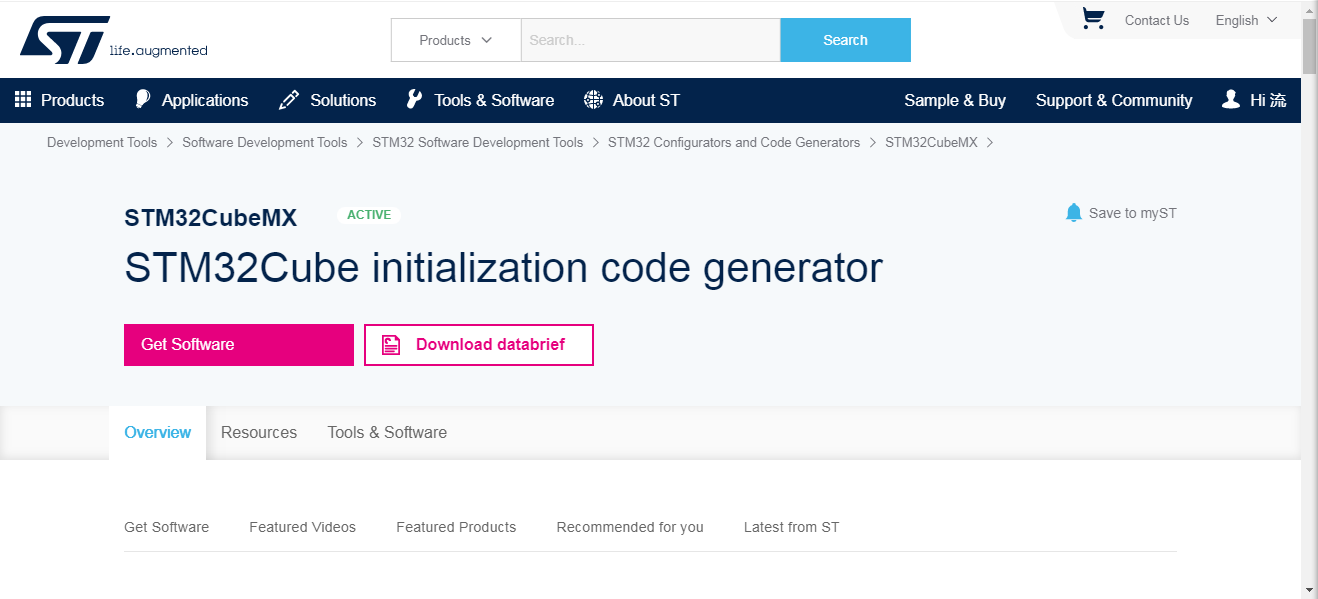This screenshot has width=1318, height=599.
Task: Open the shopping cart
Action: tap(1092, 18)
